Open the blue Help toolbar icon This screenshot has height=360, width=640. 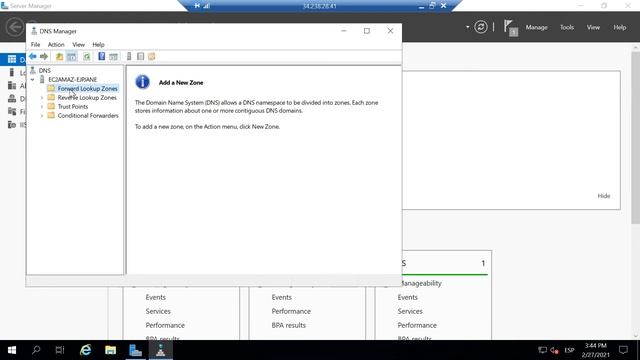point(102,56)
